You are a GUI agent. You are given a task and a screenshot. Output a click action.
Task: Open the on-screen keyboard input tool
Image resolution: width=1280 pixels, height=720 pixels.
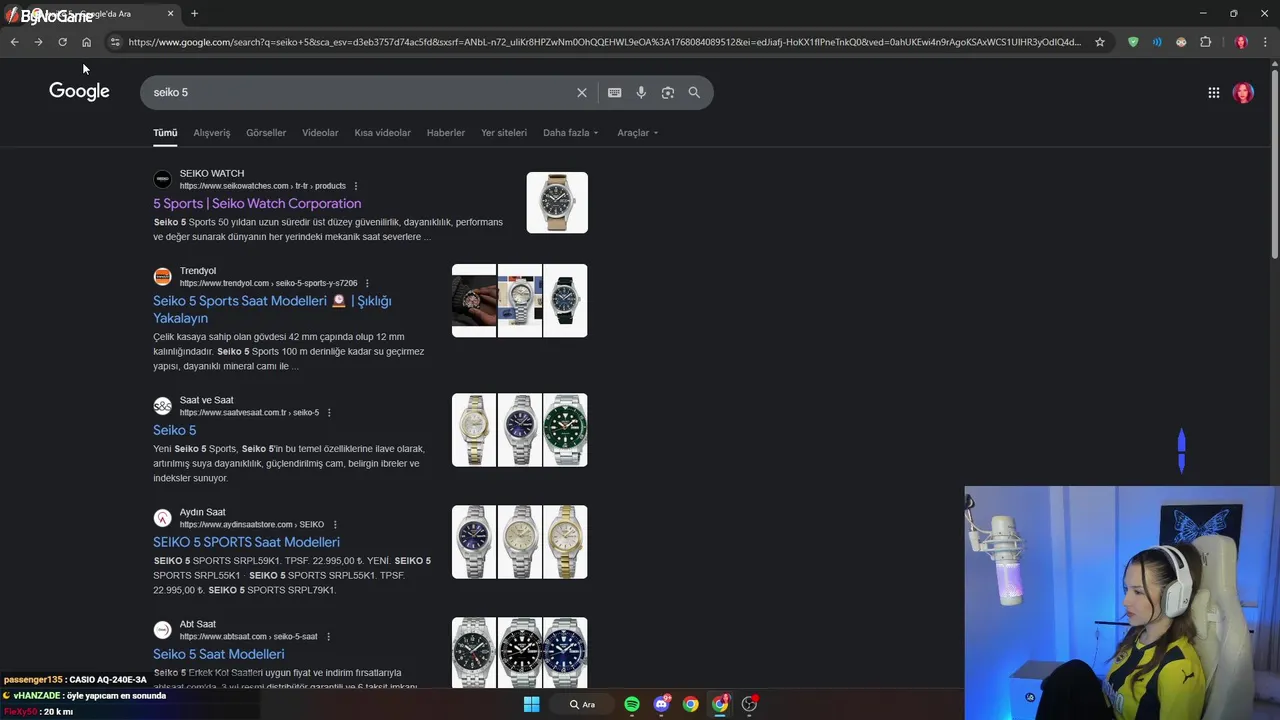[615, 92]
